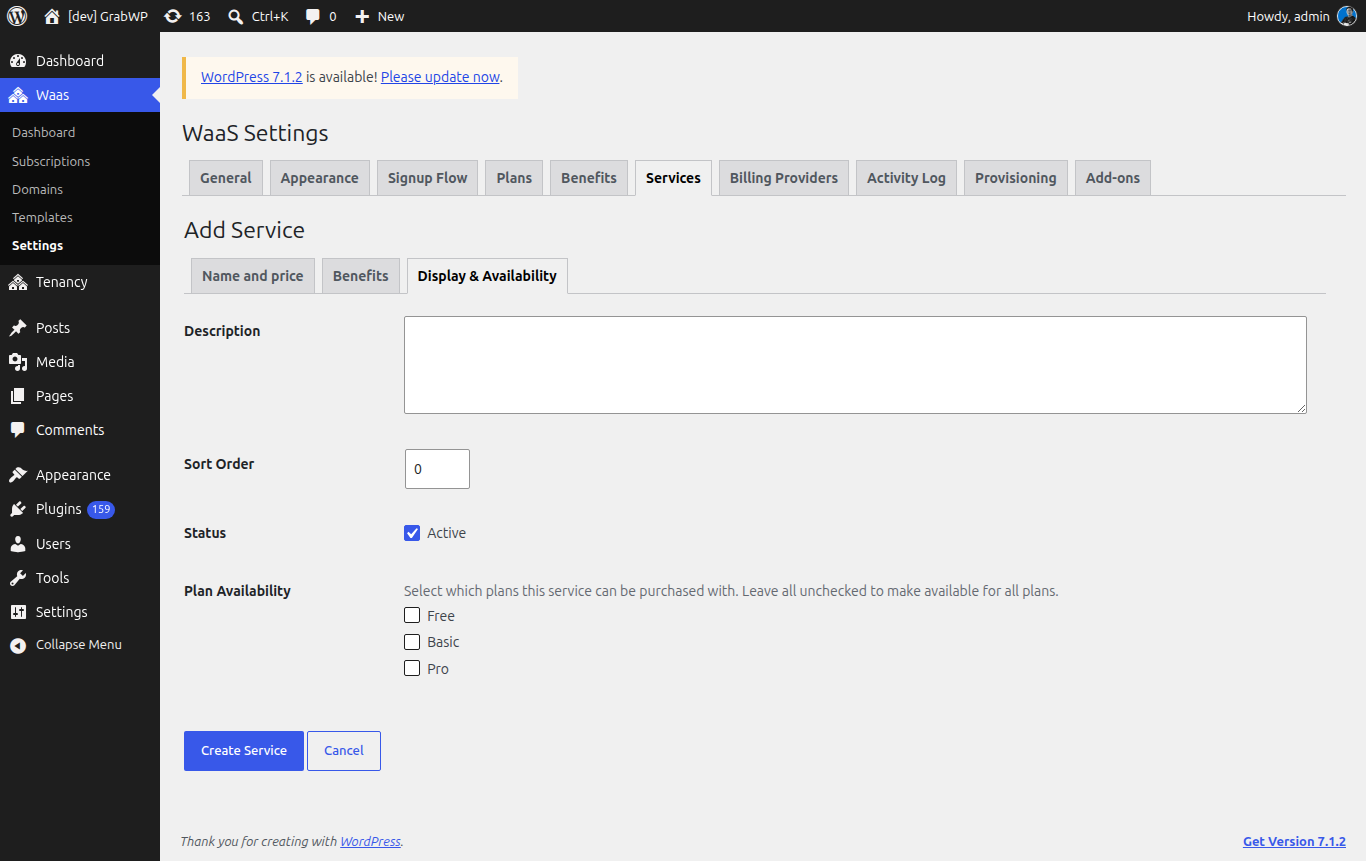Uncheck the Active status checkbox
This screenshot has height=861, width=1366.
(412, 533)
